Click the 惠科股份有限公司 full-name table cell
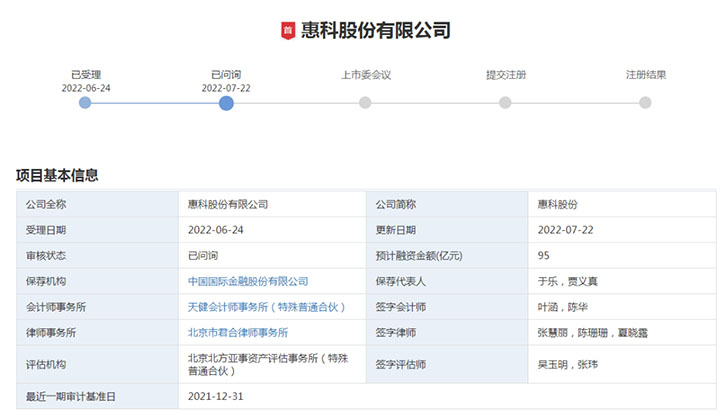 pos(272,204)
